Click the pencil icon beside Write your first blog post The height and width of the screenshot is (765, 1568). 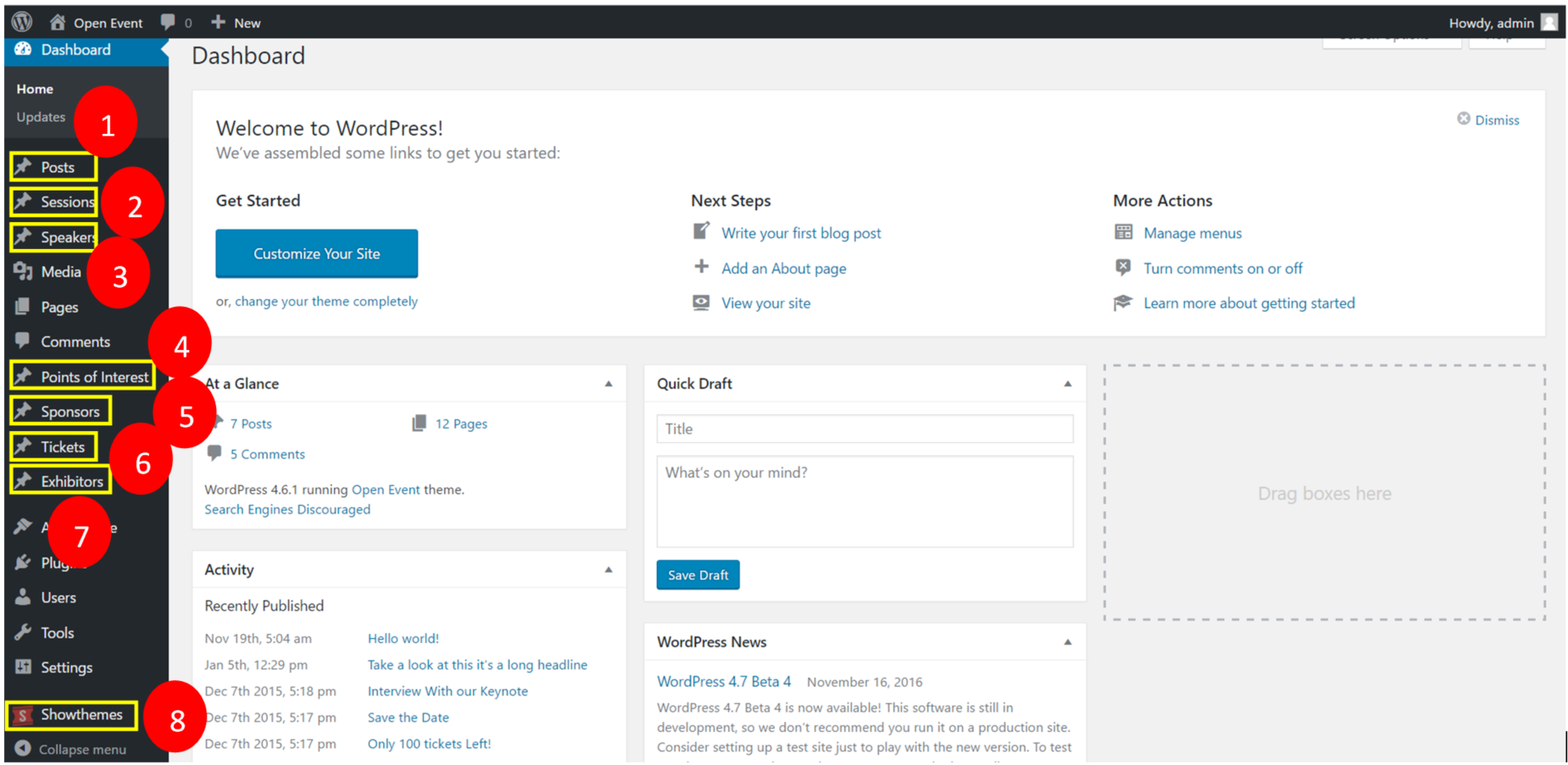(702, 231)
